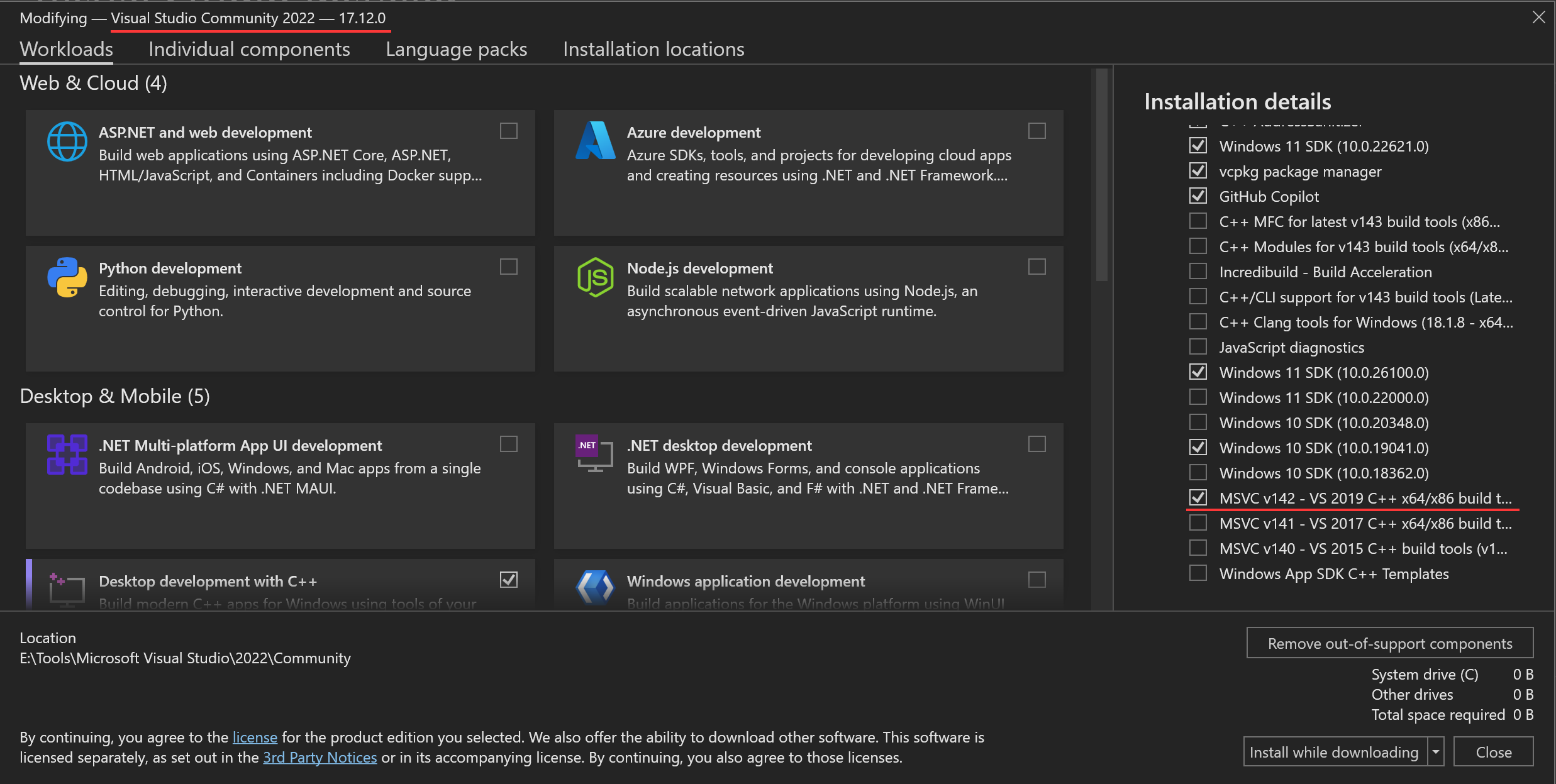
Task: Enable Incredibuild - Build Acceleration component
Action: (1198, 272)
